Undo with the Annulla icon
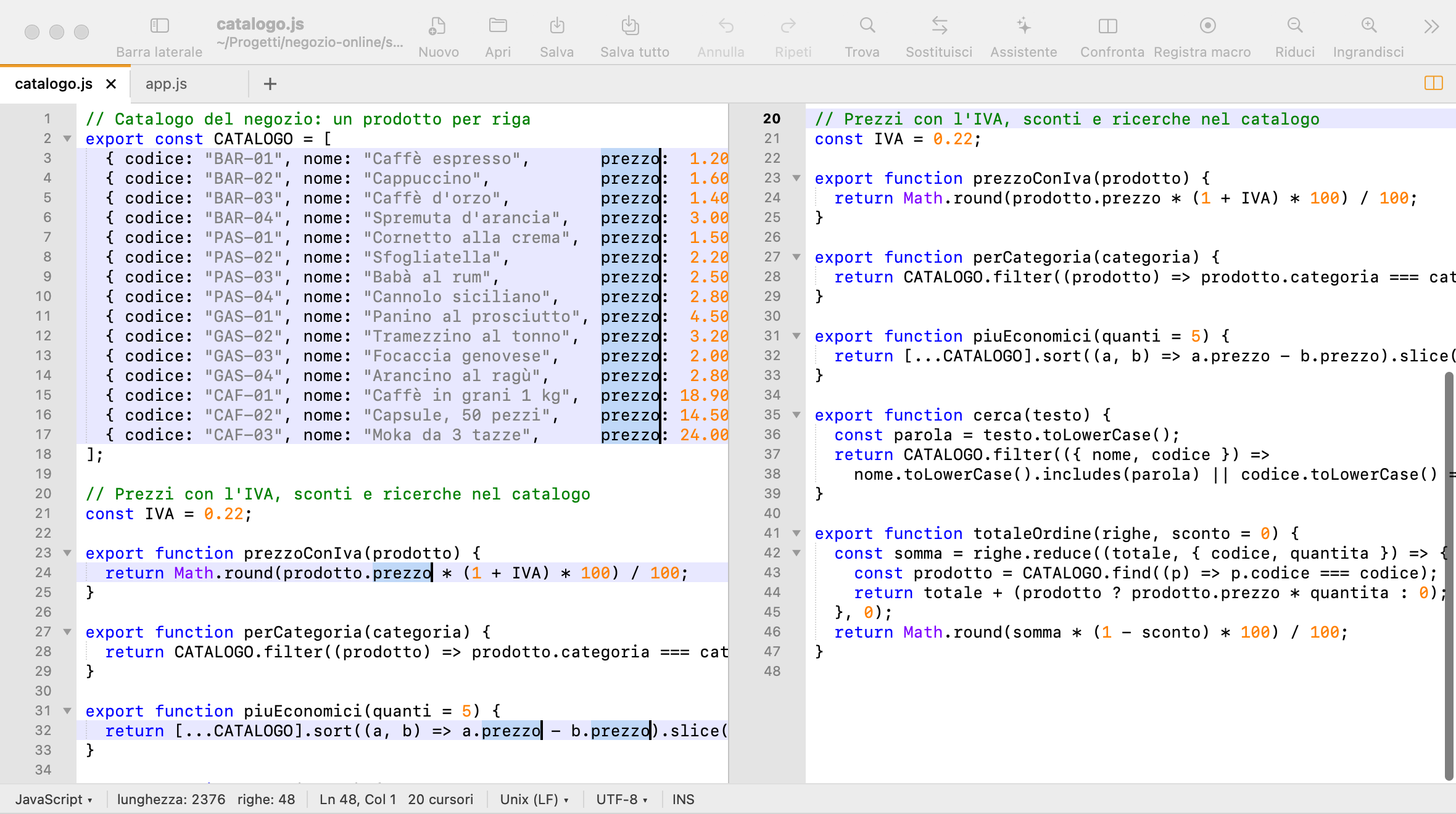 coord(726,26)
